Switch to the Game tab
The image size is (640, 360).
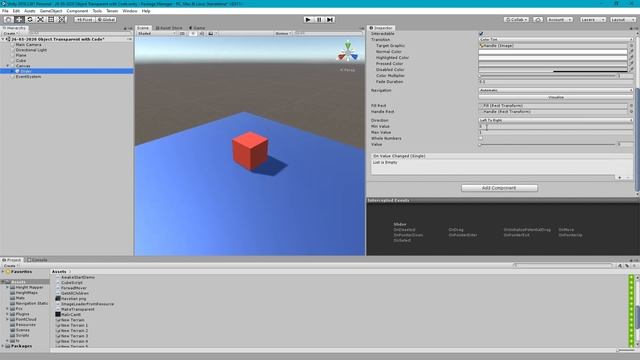click(x=197, y=28)
